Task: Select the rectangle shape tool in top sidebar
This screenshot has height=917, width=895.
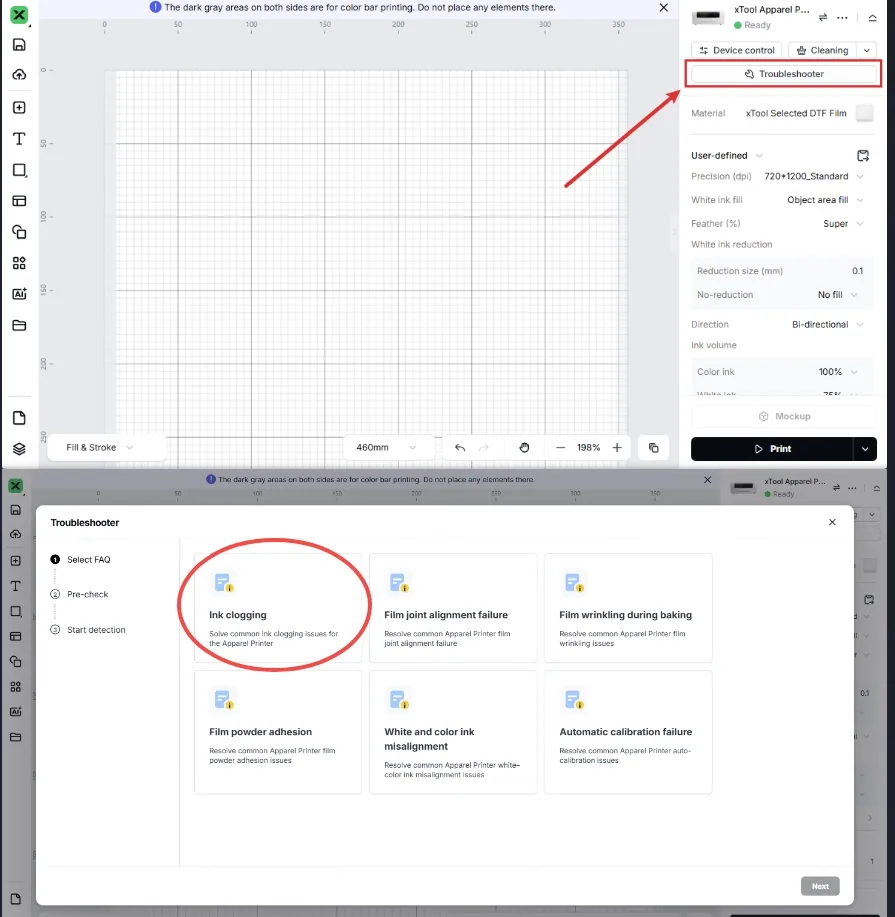Action: tap(19, 170)
